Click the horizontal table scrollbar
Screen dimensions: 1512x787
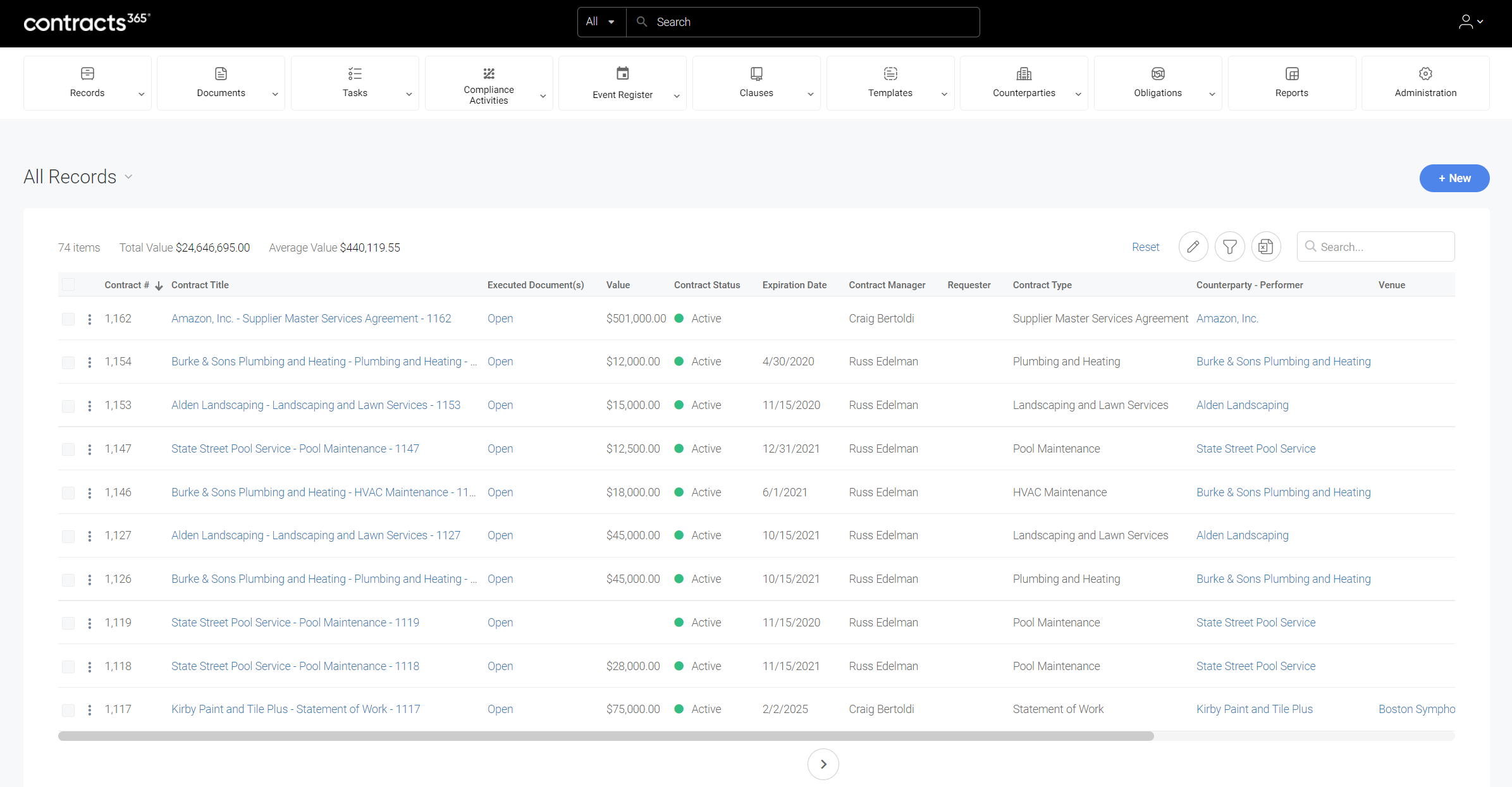click(x=605, y=736)
